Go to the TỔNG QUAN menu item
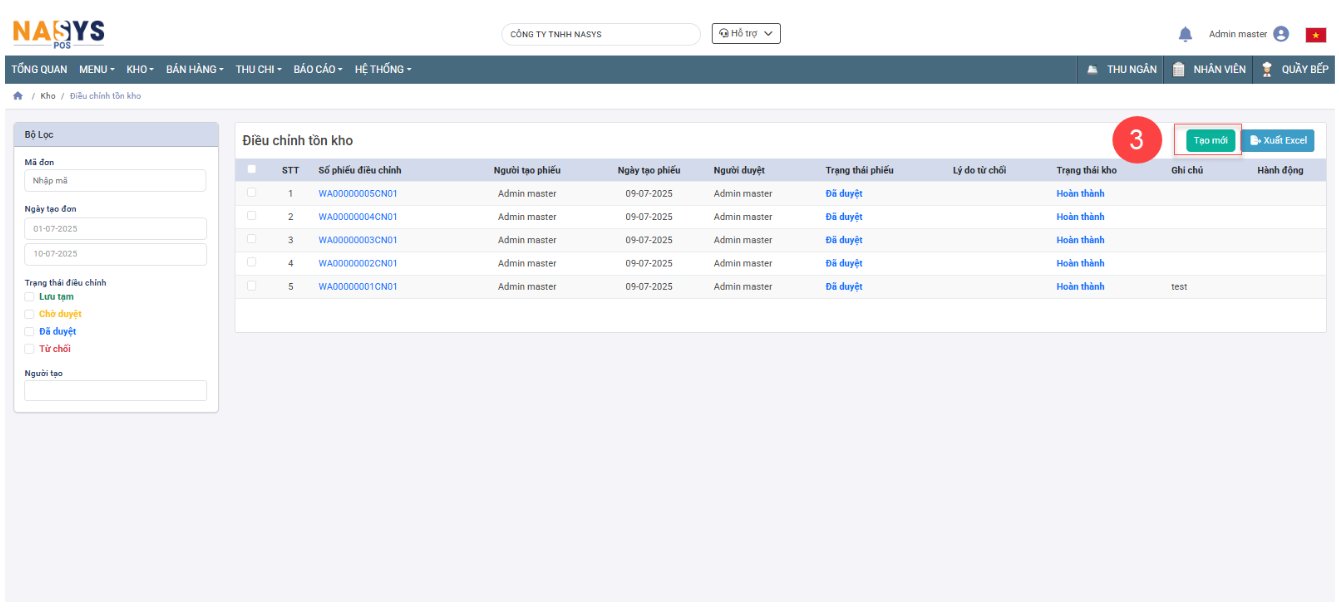This screenshot has width=1339, height=609. click(39, 69)
